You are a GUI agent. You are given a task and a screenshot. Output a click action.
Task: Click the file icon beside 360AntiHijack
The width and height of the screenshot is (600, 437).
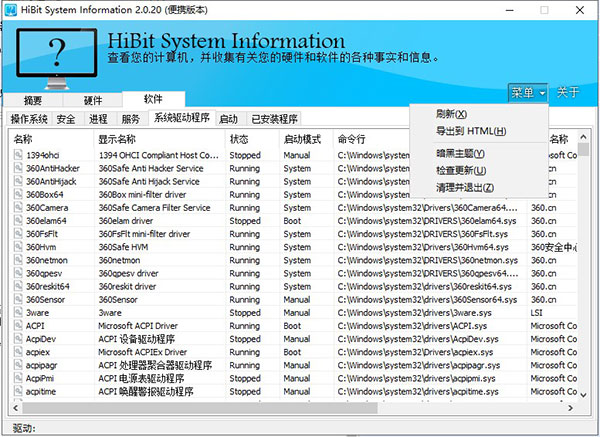18,181
